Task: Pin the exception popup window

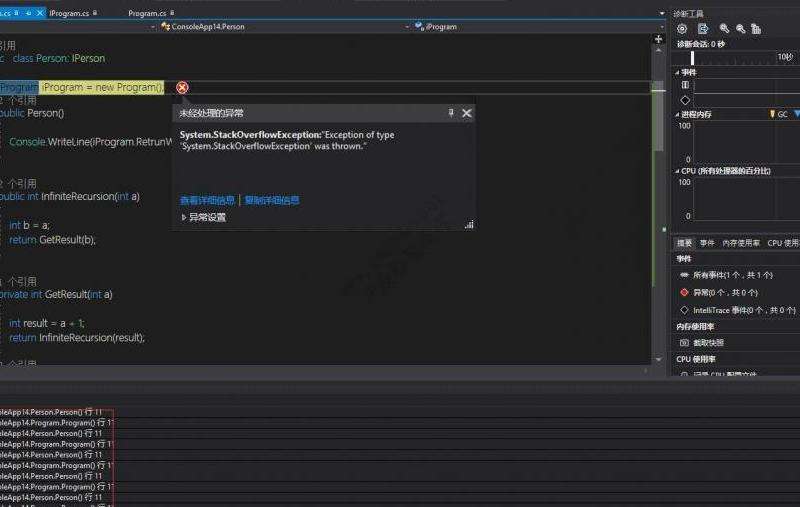Action: coord(451,113)
